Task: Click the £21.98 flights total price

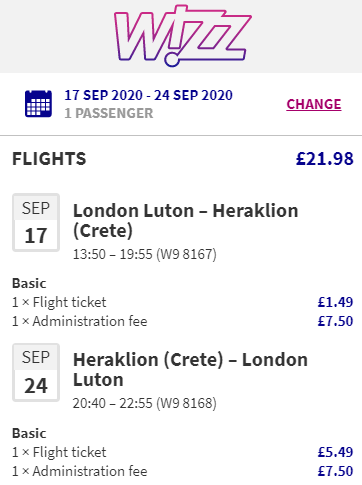Action: point(325,159)
